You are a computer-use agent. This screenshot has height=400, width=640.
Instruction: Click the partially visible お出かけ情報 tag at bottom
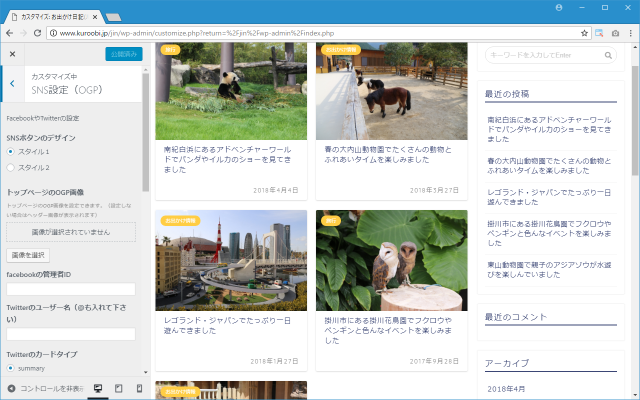(180, 391)
